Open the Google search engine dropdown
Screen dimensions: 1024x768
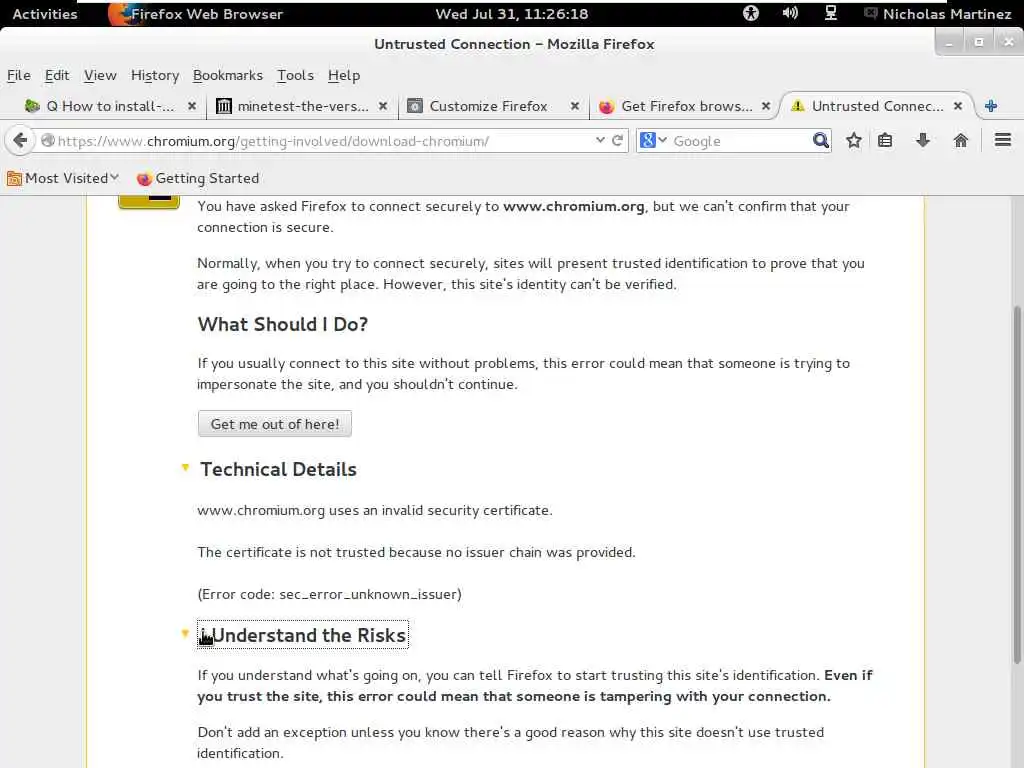653,140
